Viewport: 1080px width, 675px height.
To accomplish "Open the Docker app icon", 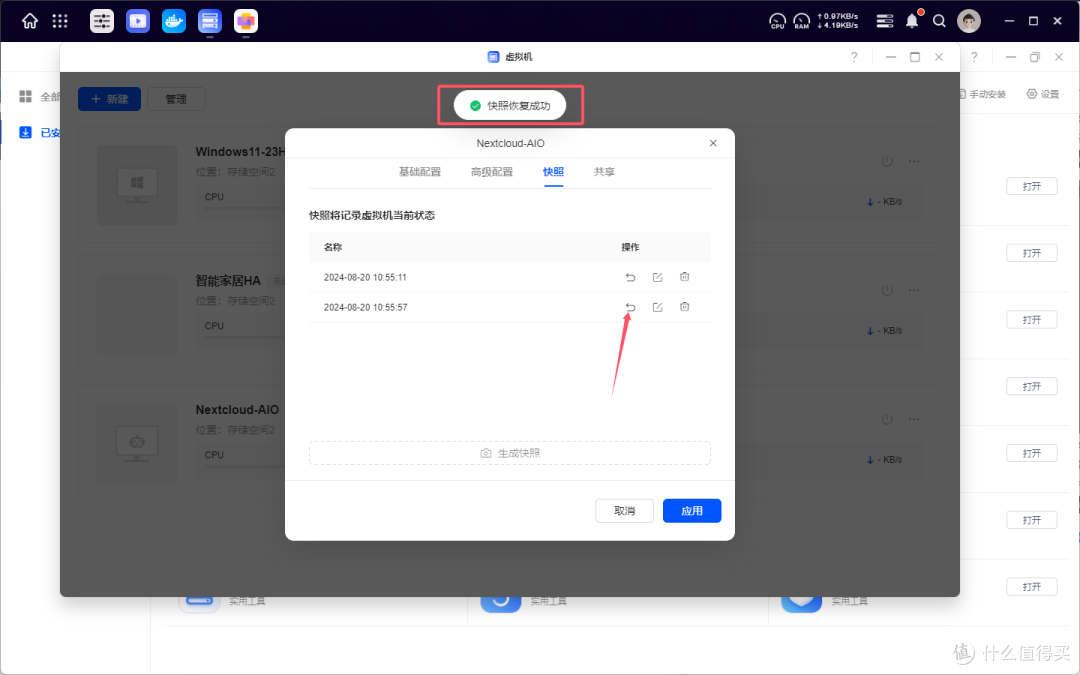I will (174, 21).
